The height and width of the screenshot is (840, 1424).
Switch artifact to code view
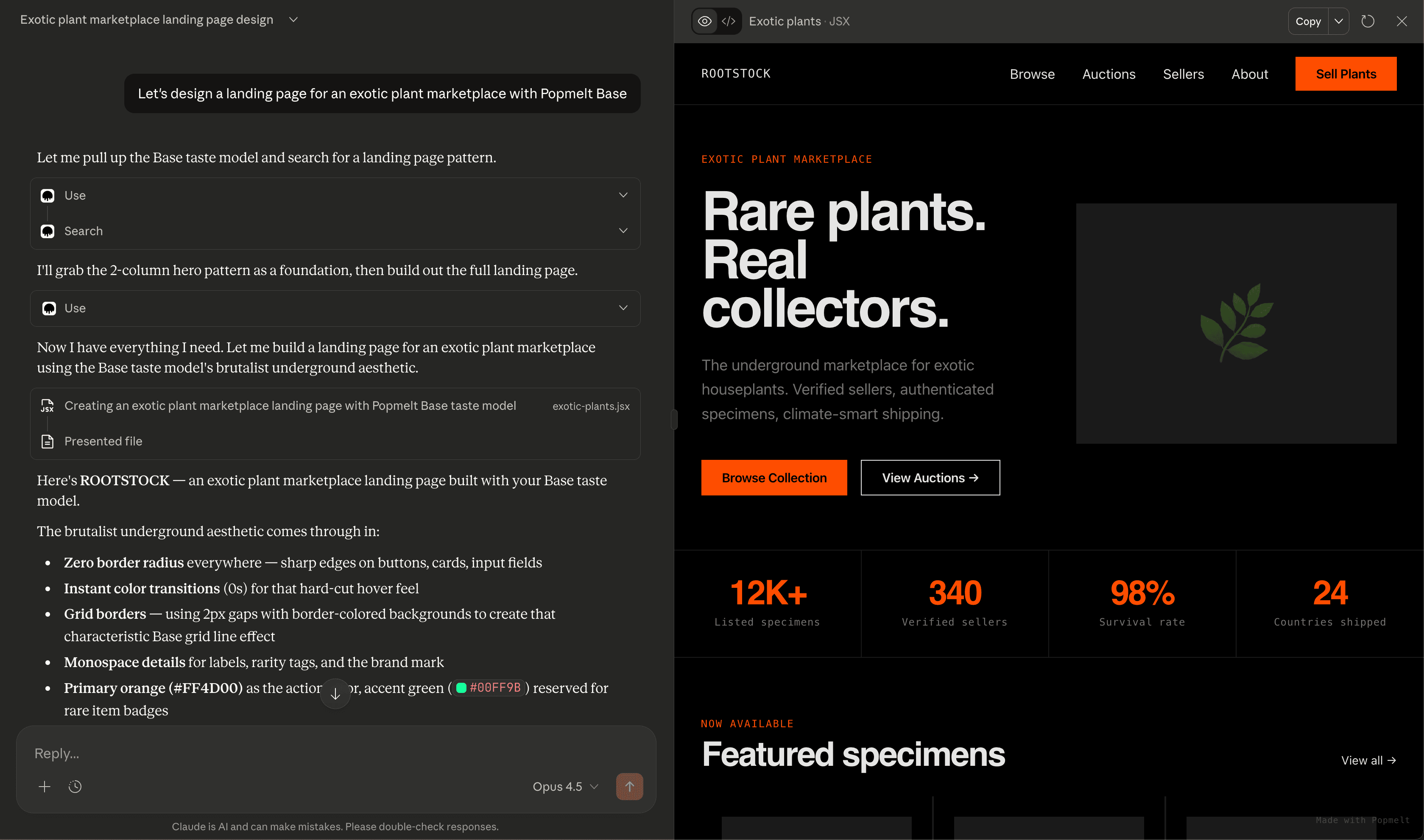pyautogui.click(x=729, y=22)
